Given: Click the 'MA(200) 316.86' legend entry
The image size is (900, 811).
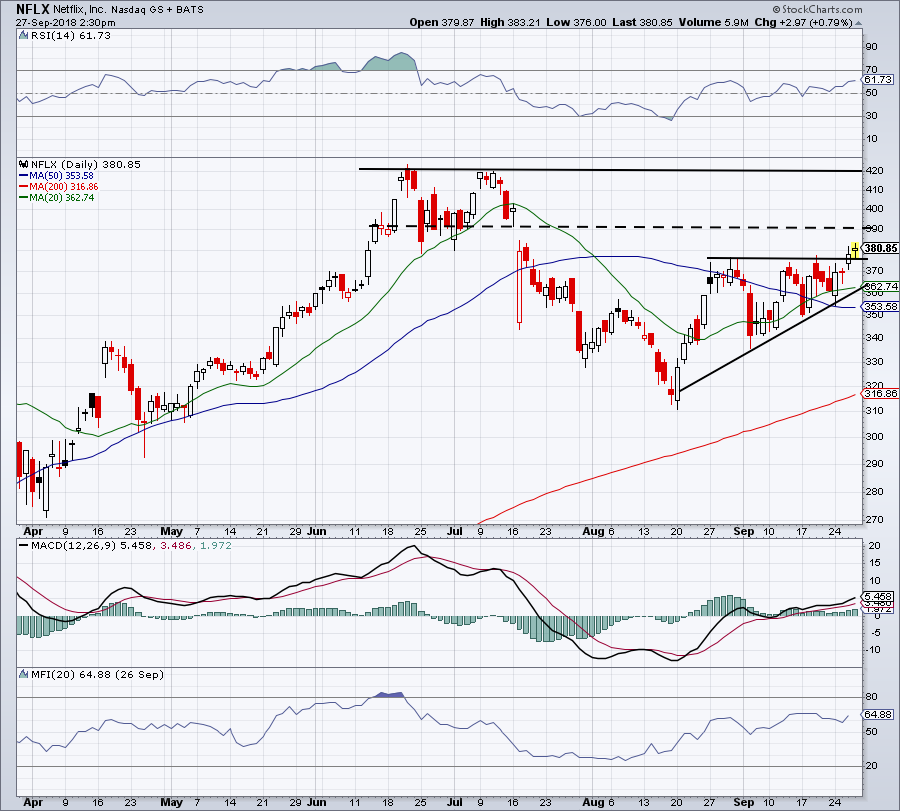Looking at the screenshot, I should tap(64, 187).
